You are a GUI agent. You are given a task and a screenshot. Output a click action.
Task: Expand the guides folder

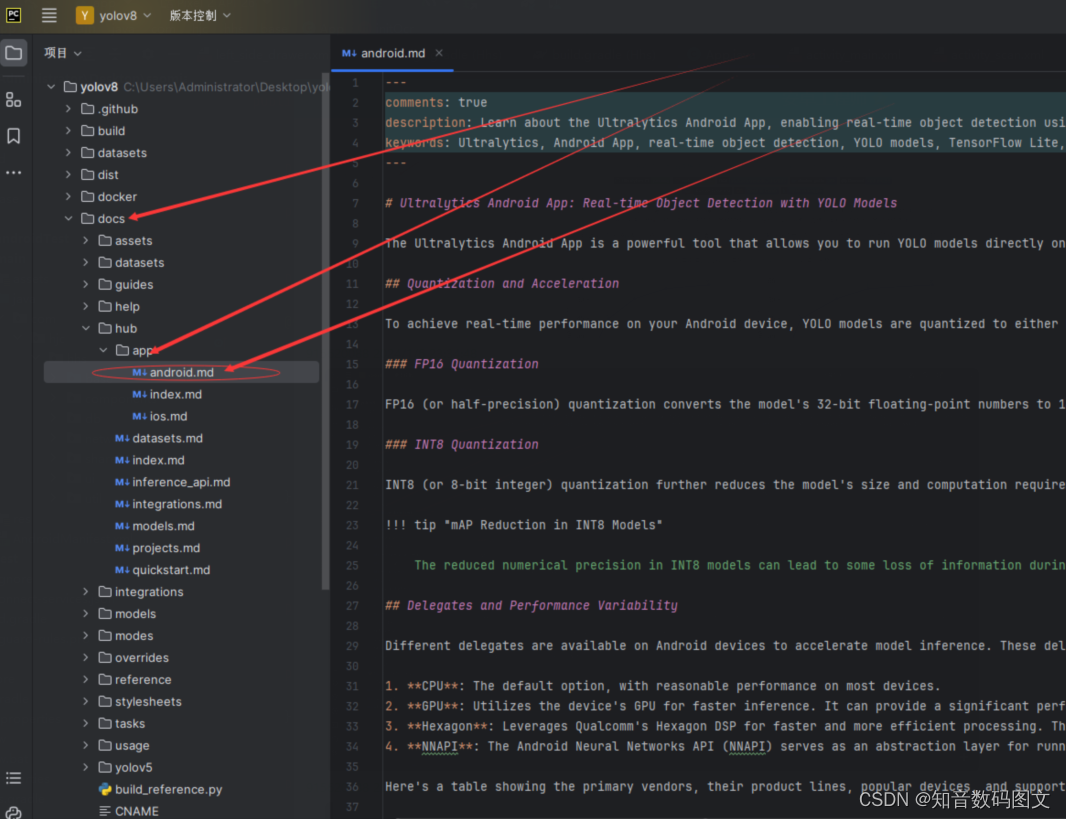click(86, 284)
